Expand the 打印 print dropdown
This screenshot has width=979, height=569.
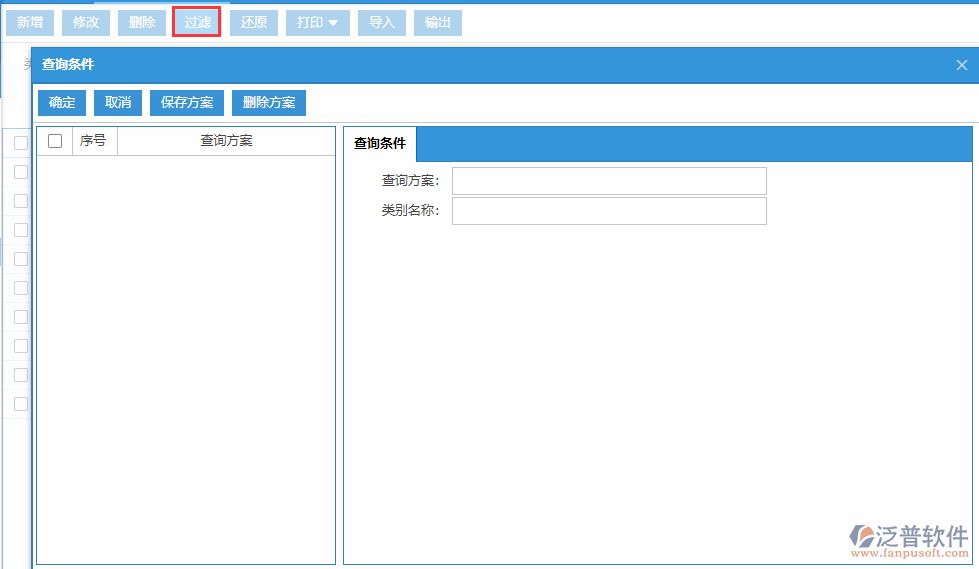(x=317, y=22)
